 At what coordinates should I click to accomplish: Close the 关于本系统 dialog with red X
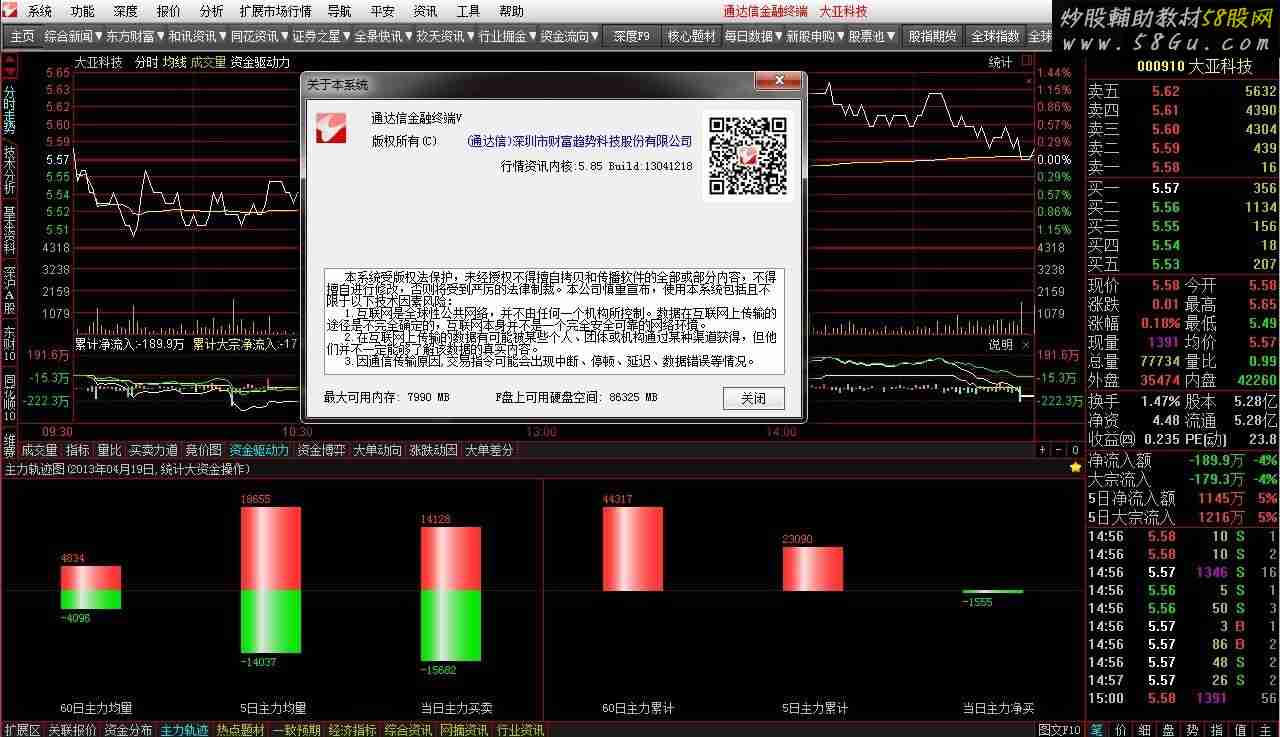(779, 82)
